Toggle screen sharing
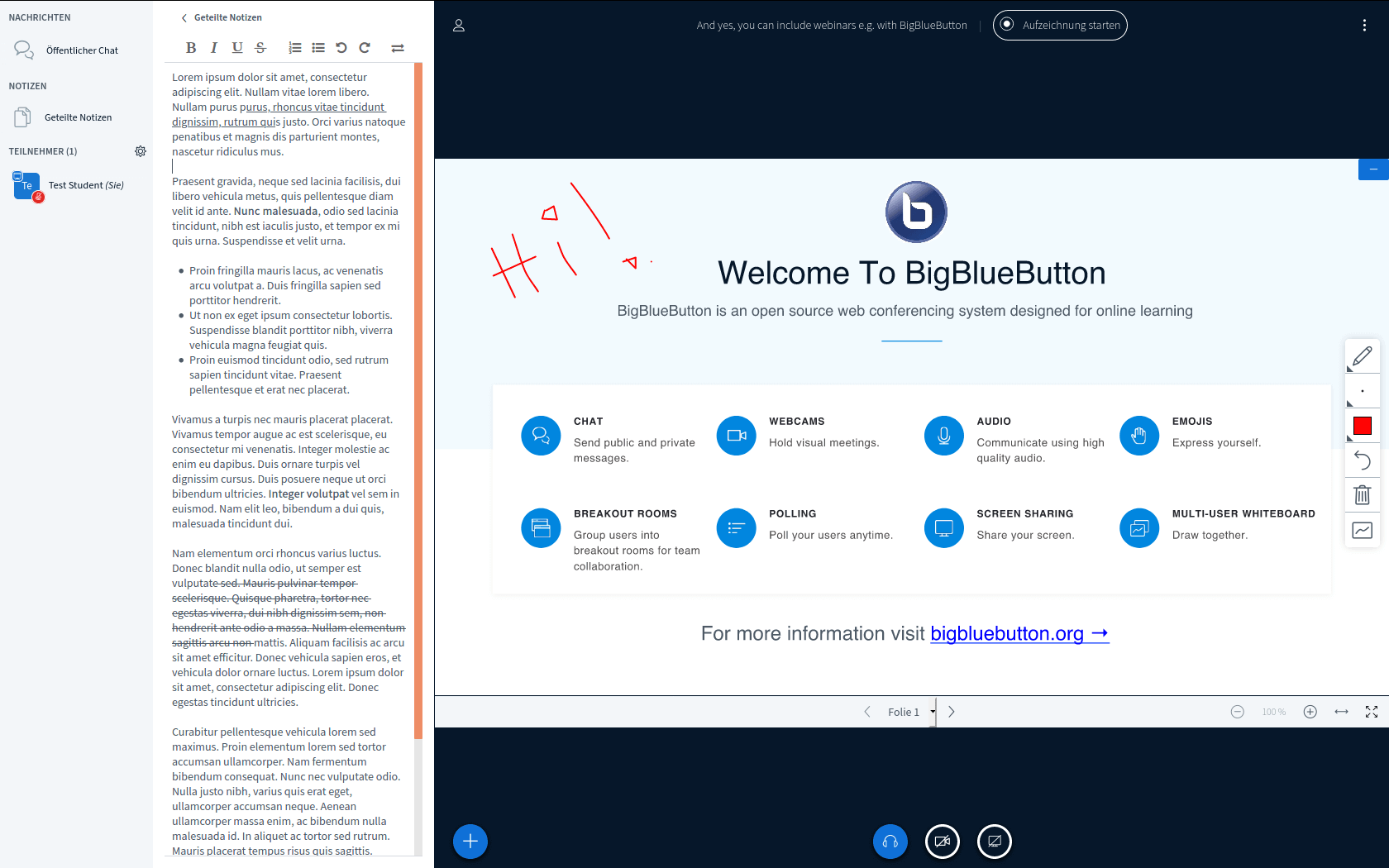 point(995,842)
